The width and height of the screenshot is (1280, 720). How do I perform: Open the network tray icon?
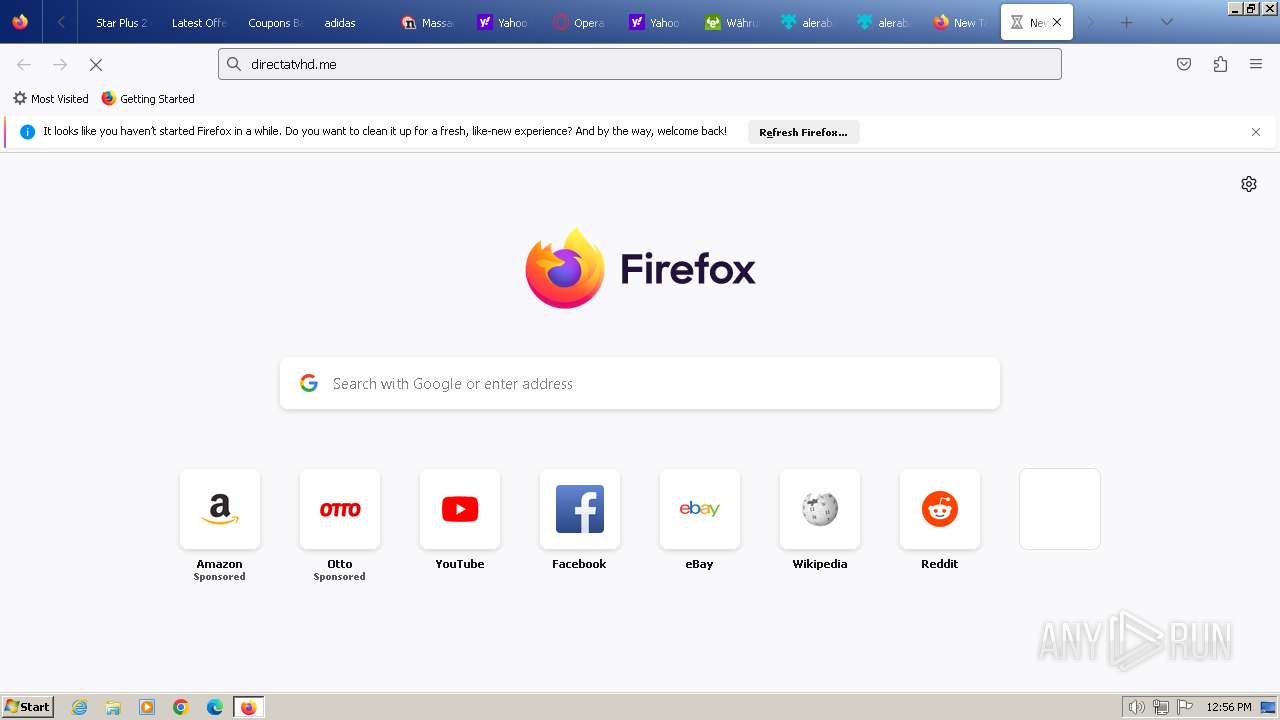pos(1161,707)
